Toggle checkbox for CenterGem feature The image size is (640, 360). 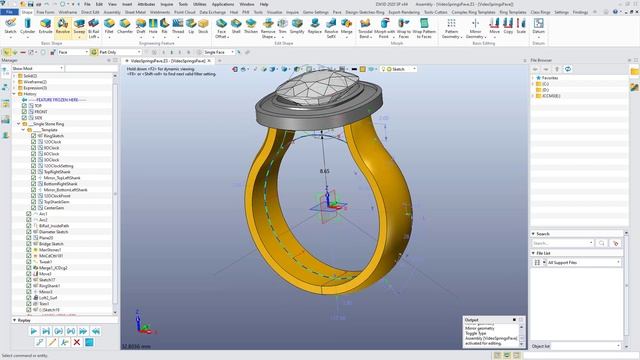pos(33,208)
